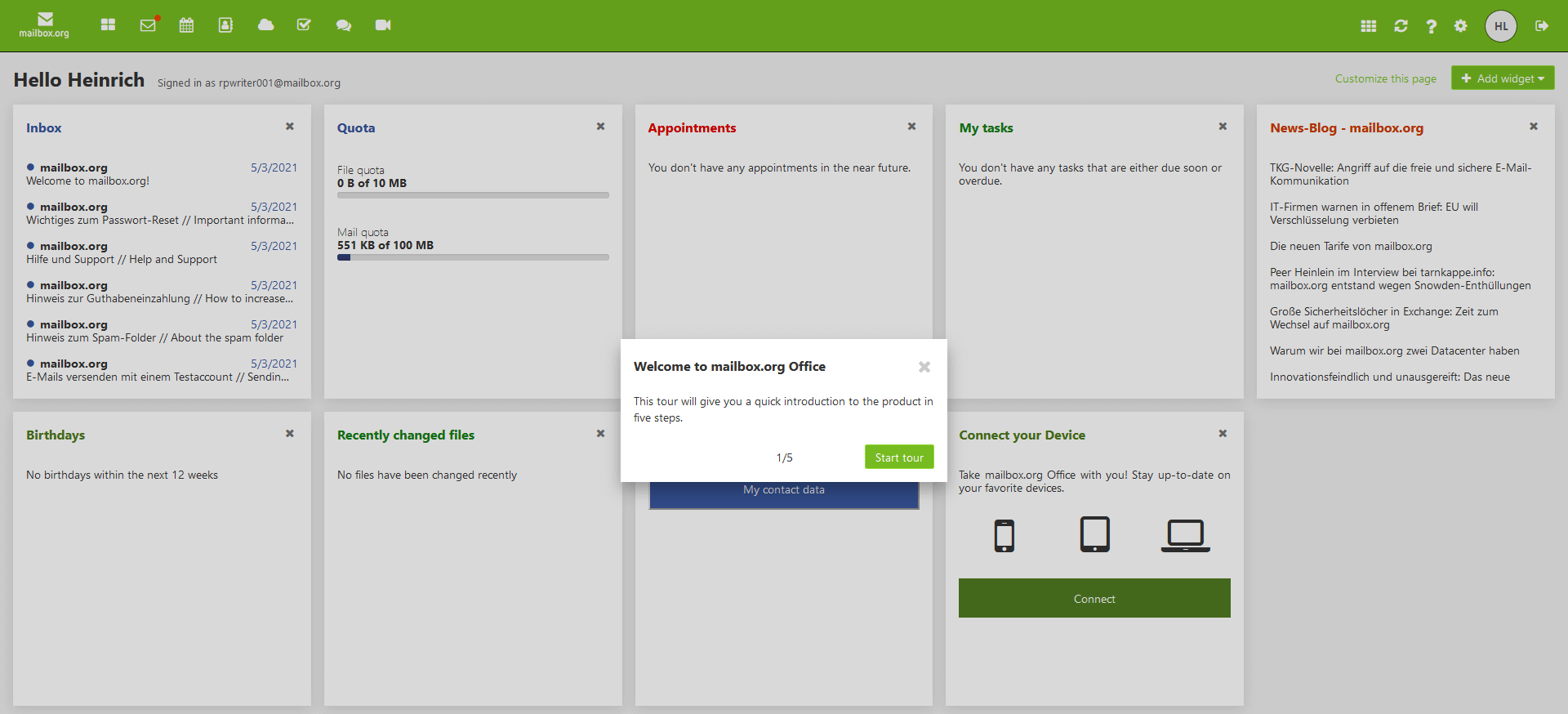Open the Chat bubbles icon
1568x714 pixels.
[344, 25]
